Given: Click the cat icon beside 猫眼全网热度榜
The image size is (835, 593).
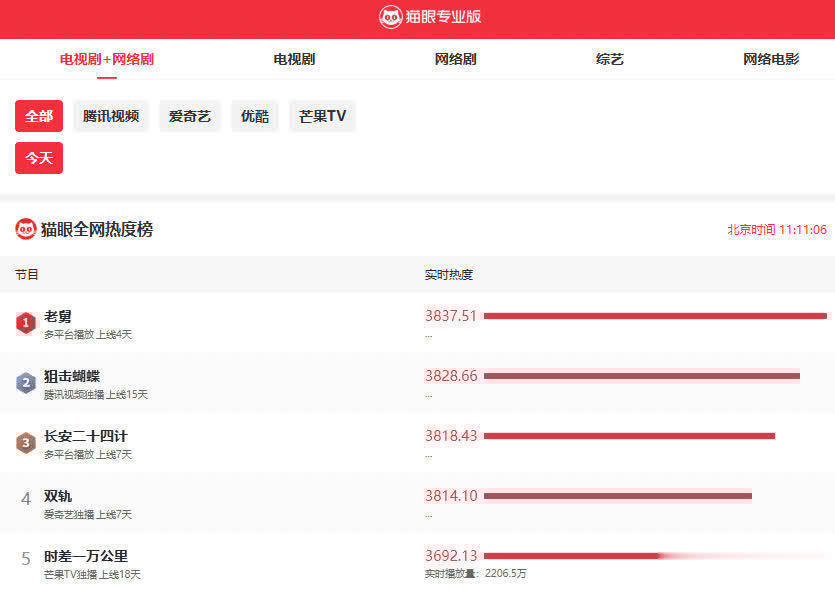Looking at the screenshot, I should tap(26, 229).
